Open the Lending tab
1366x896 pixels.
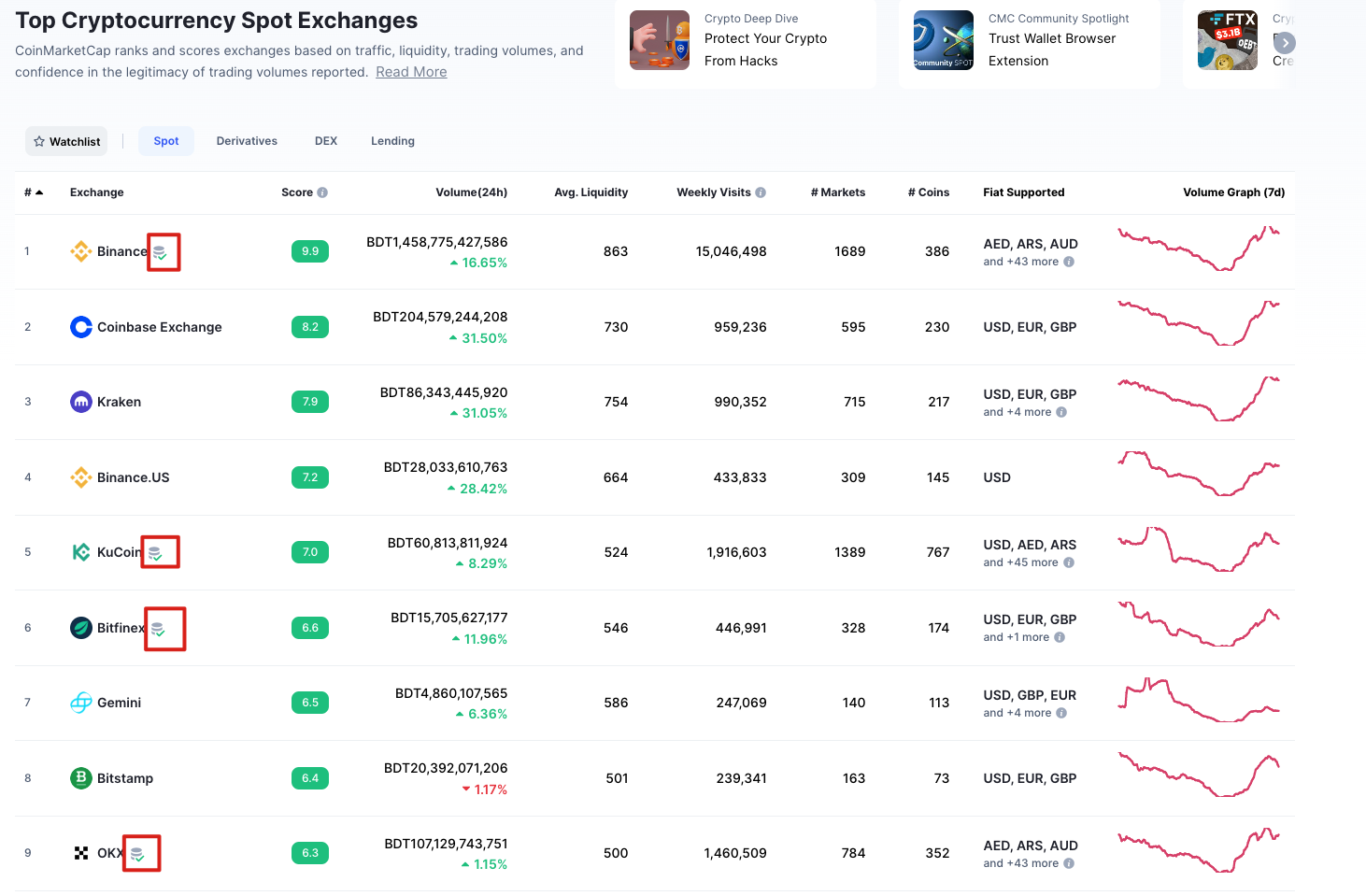click(x=392, y=141)
